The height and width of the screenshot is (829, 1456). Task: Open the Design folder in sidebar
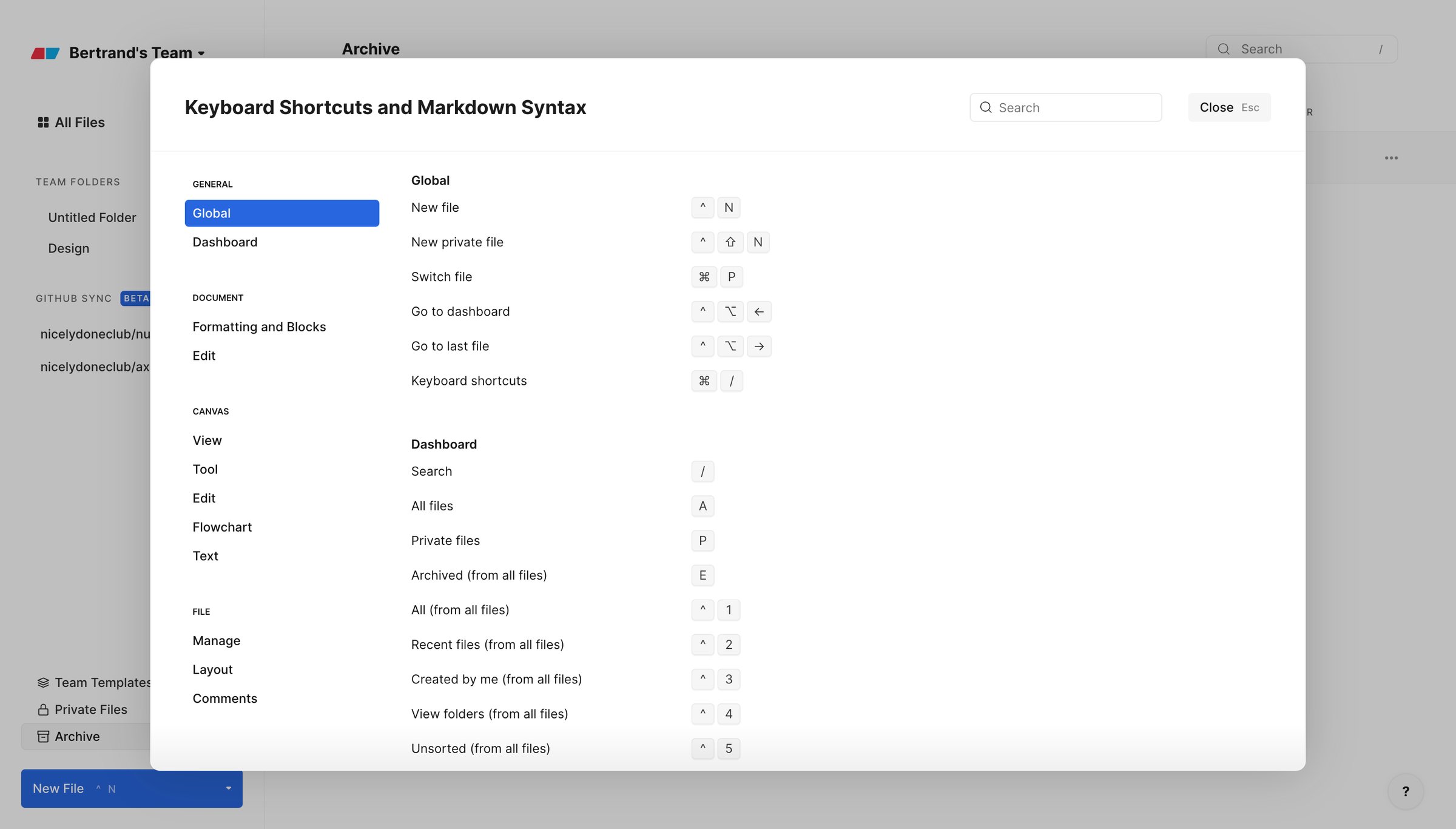coord(69,248)
